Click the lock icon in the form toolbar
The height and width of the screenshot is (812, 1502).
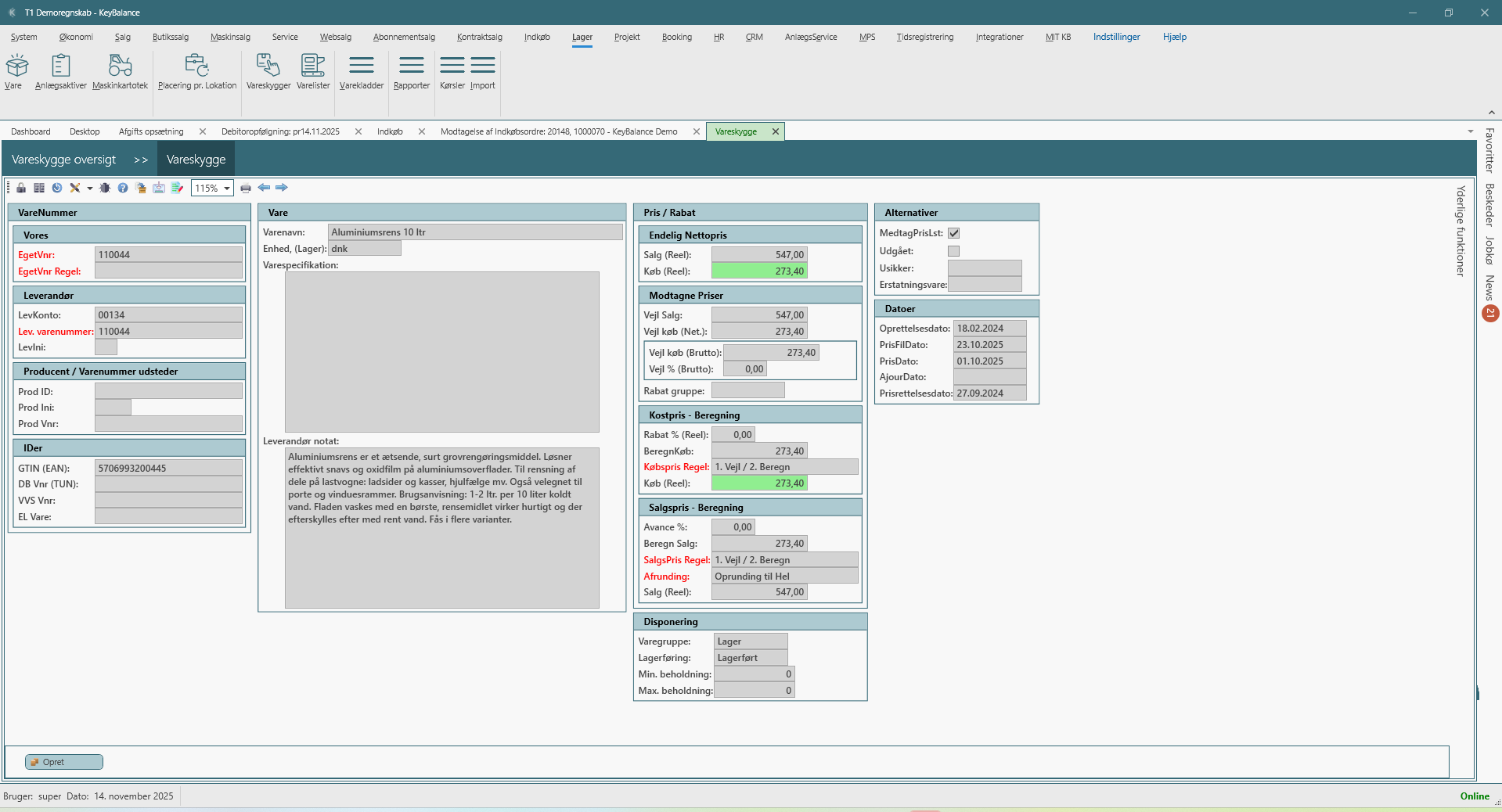click(x=21, y=188)
